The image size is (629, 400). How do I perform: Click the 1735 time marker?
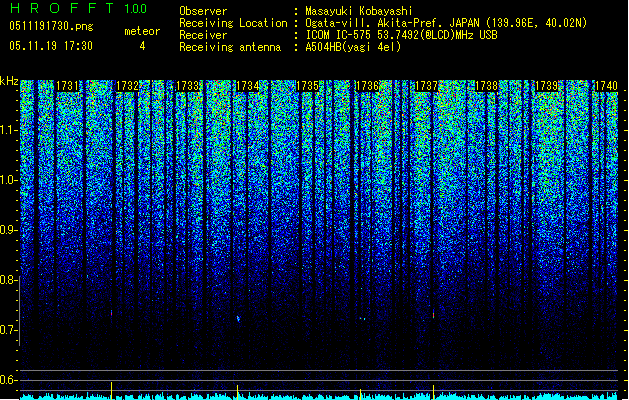(x=307, y=86)
